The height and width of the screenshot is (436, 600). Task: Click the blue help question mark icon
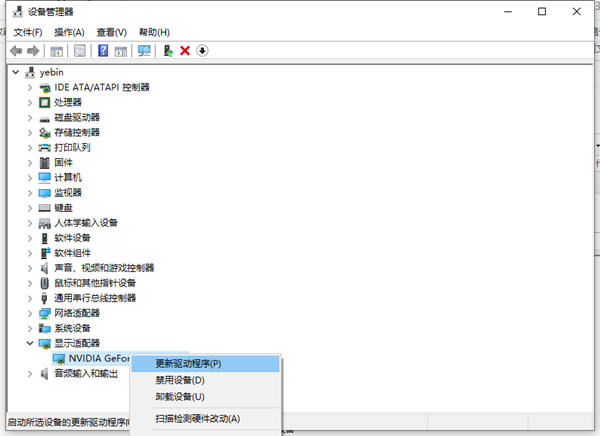(x=103, y=50)
